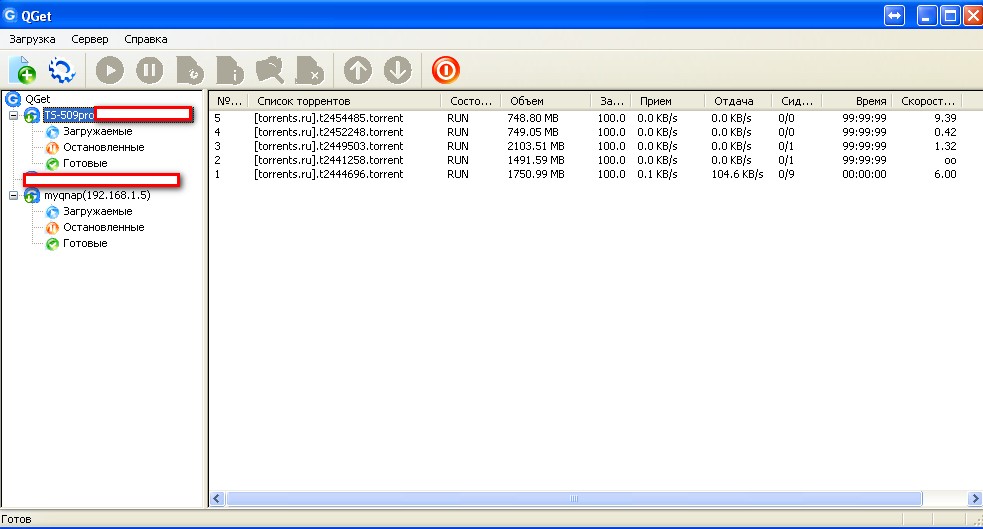Screen dimensions: 983x529
Task: Open the Сервер menu
Action: [x=90, y=39]
